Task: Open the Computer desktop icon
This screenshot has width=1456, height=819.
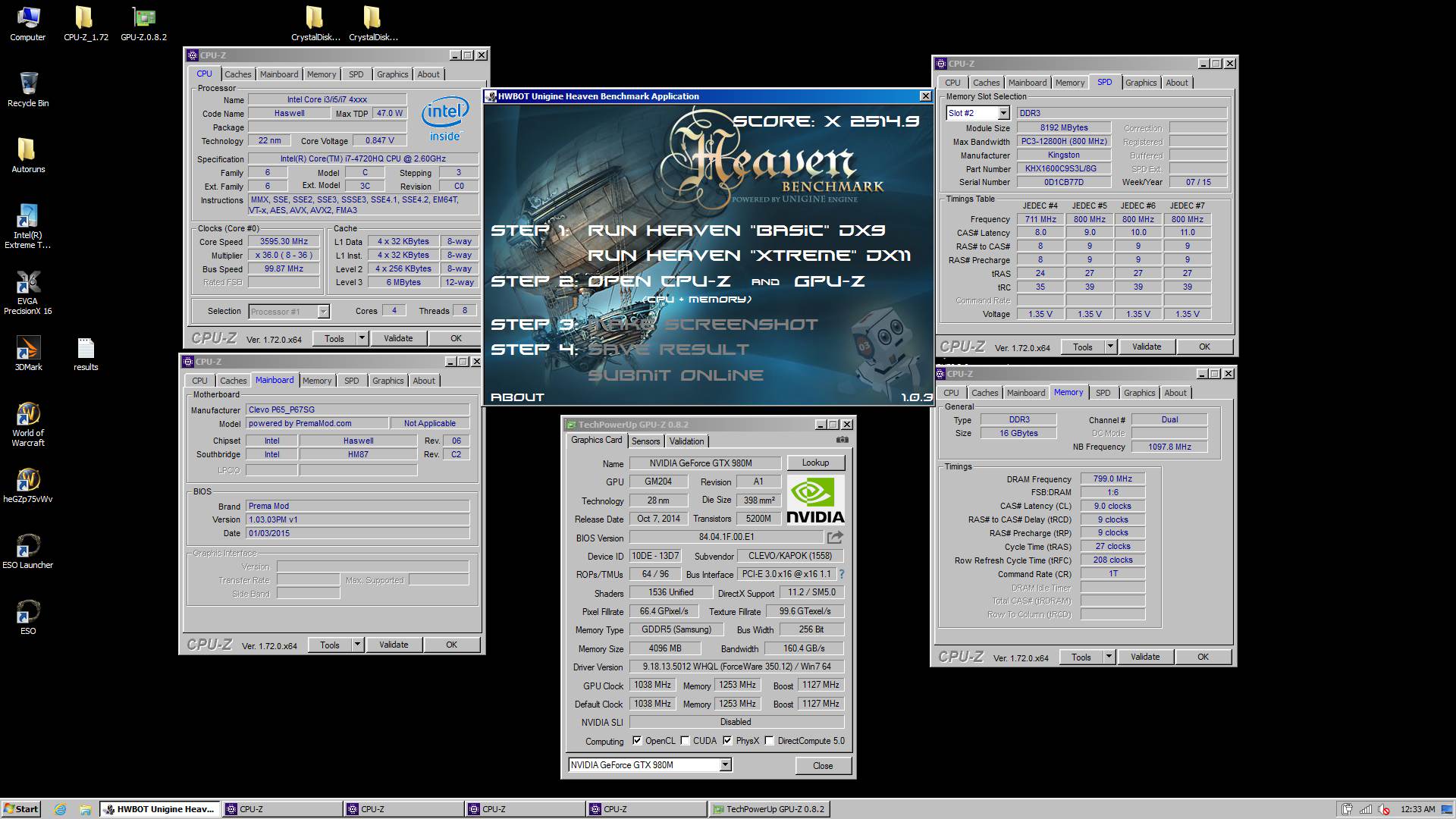Action: (27, 23)
